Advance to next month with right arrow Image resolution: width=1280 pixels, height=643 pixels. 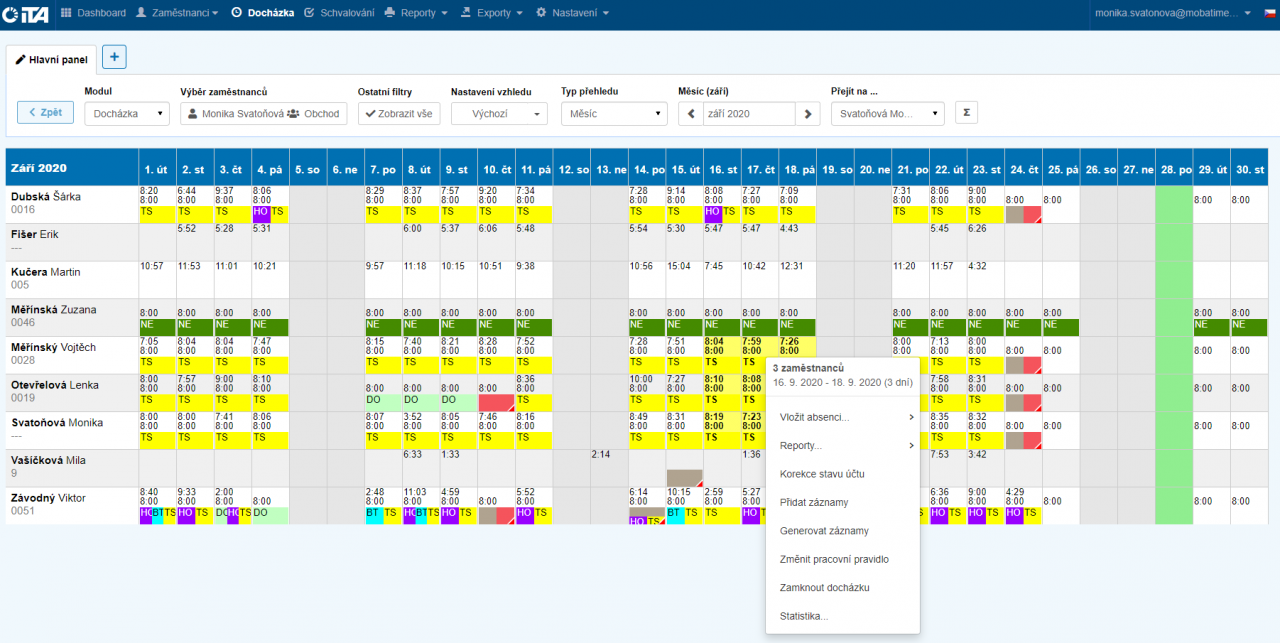pos(808,114)
